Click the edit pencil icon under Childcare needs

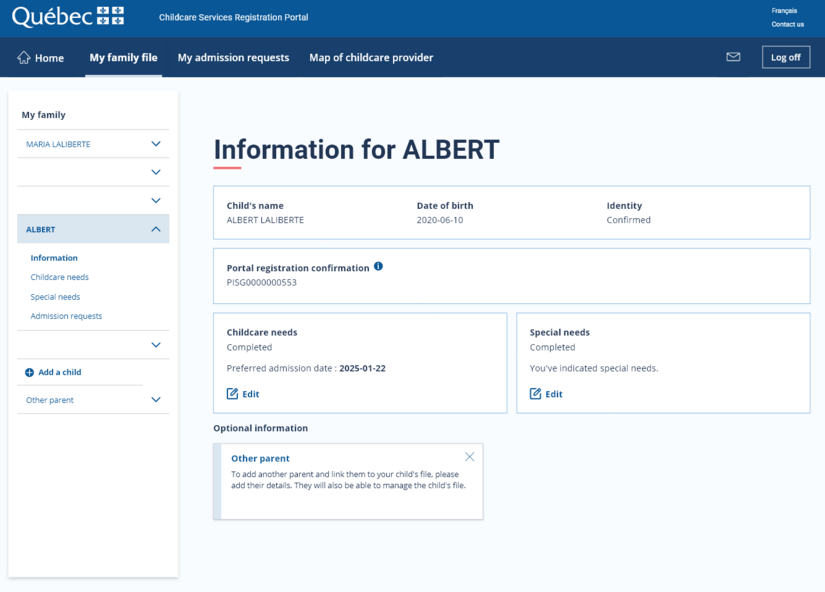coord(233,394)
